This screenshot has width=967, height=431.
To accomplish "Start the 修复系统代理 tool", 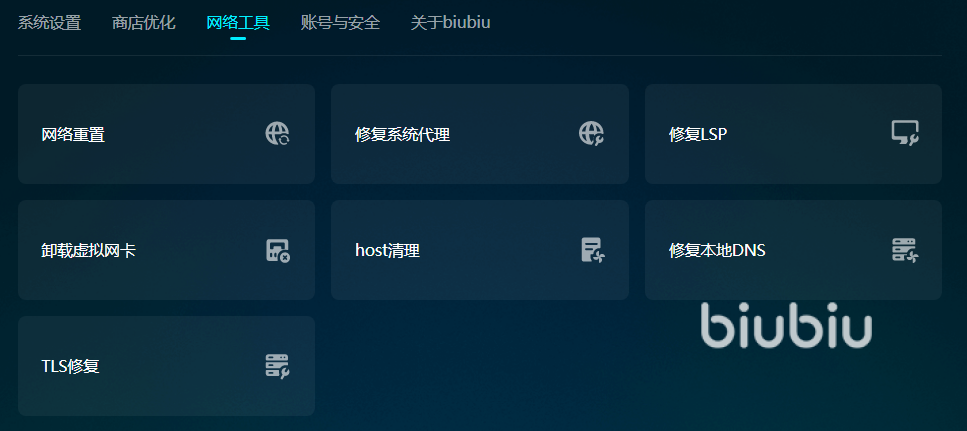I will [x=480, y=134].
